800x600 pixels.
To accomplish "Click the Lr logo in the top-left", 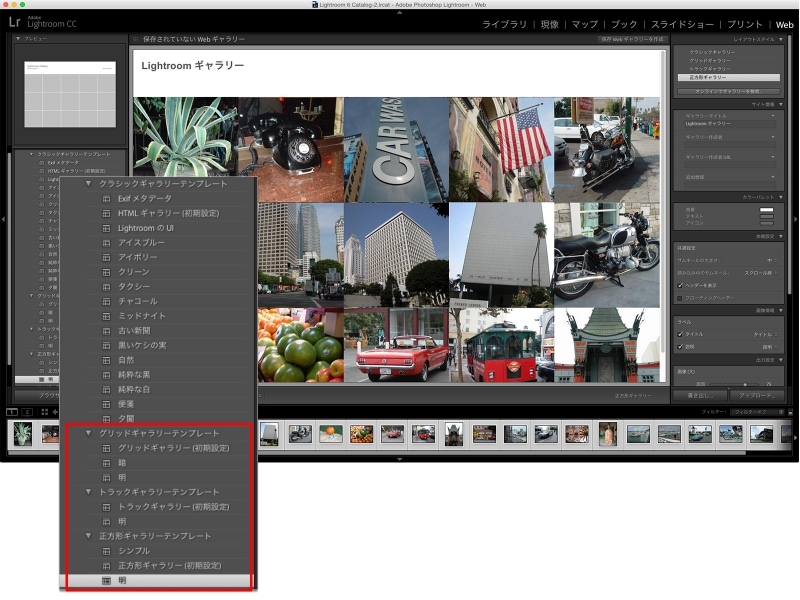I will 17,21.
